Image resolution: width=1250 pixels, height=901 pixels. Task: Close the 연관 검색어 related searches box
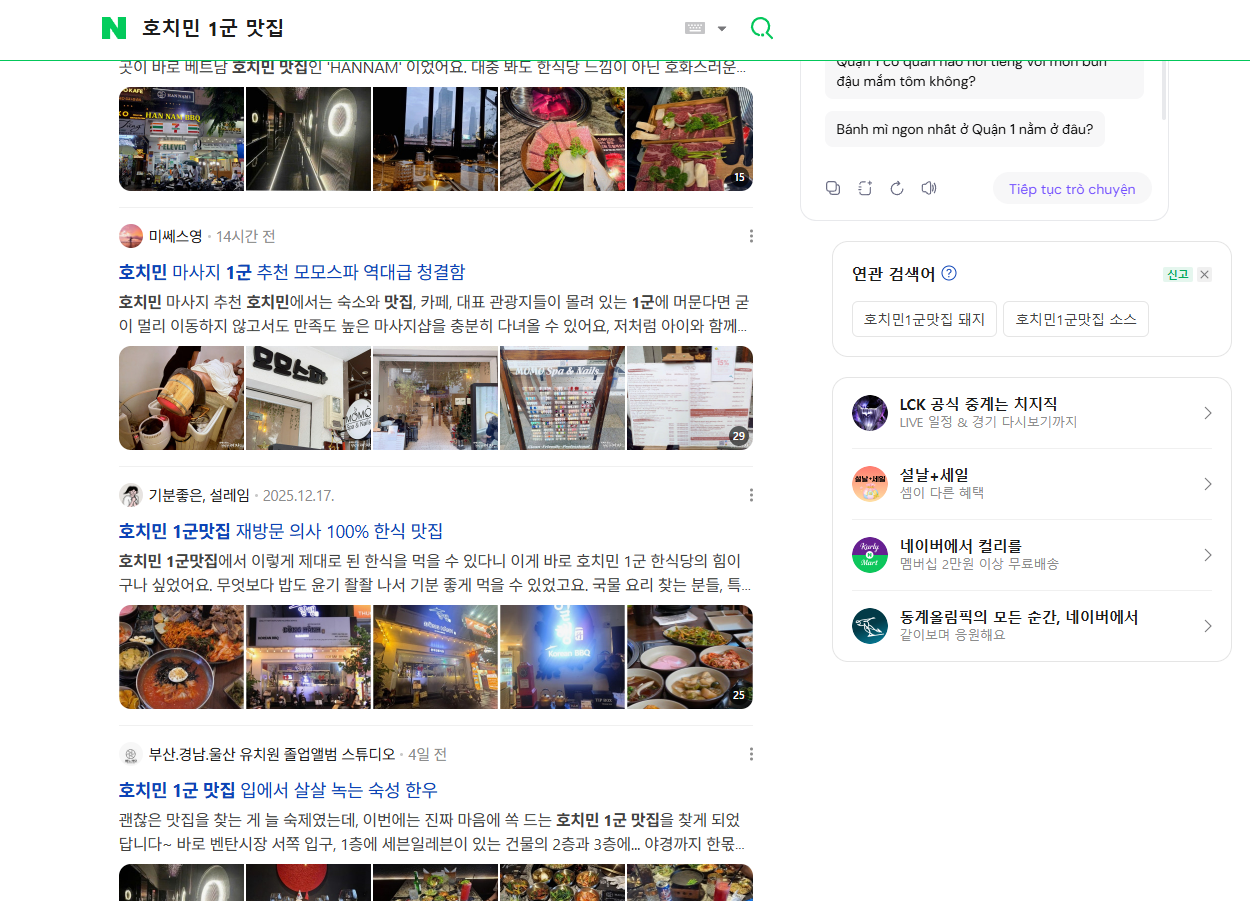[x=1204, y=274]
